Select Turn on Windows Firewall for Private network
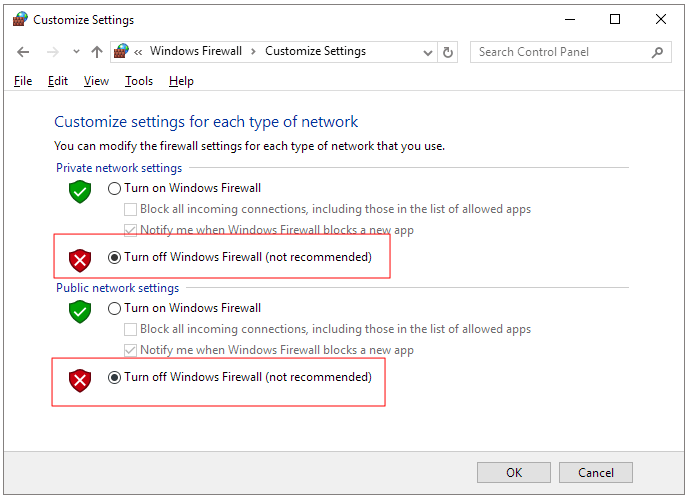This screenshot has width=687, height=497. coord(115,188)
